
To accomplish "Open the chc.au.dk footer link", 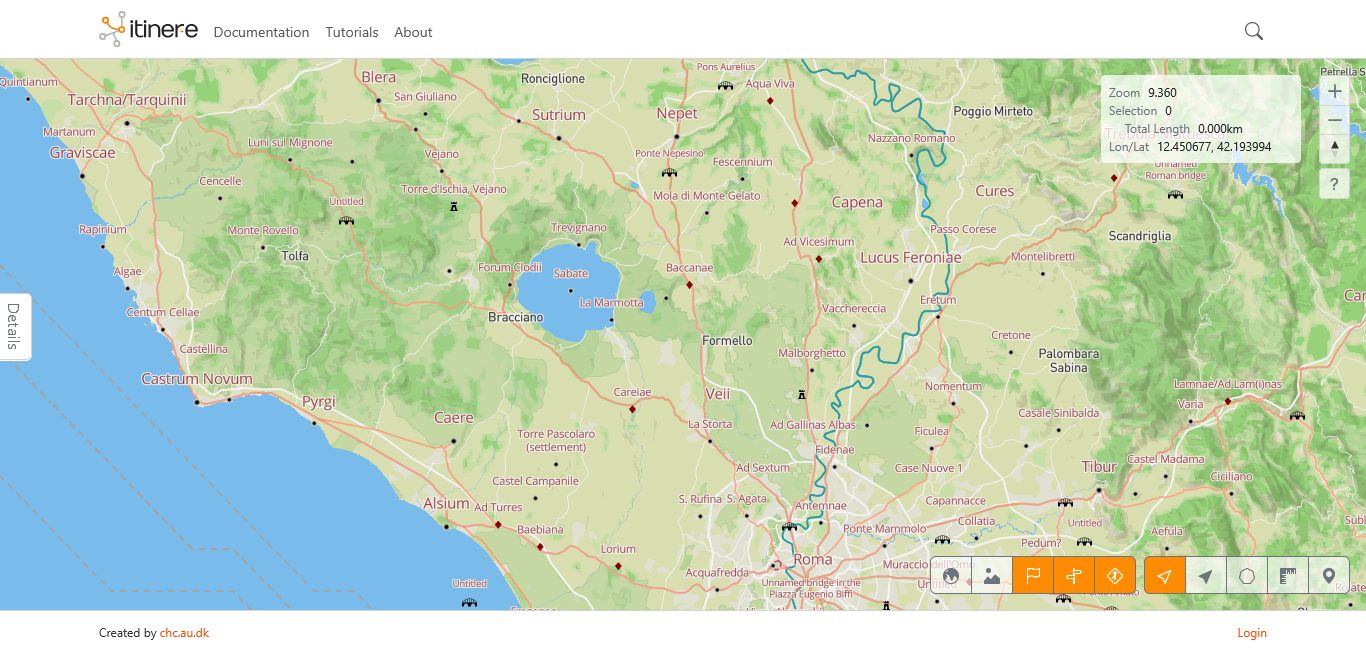I will (184, 633).
